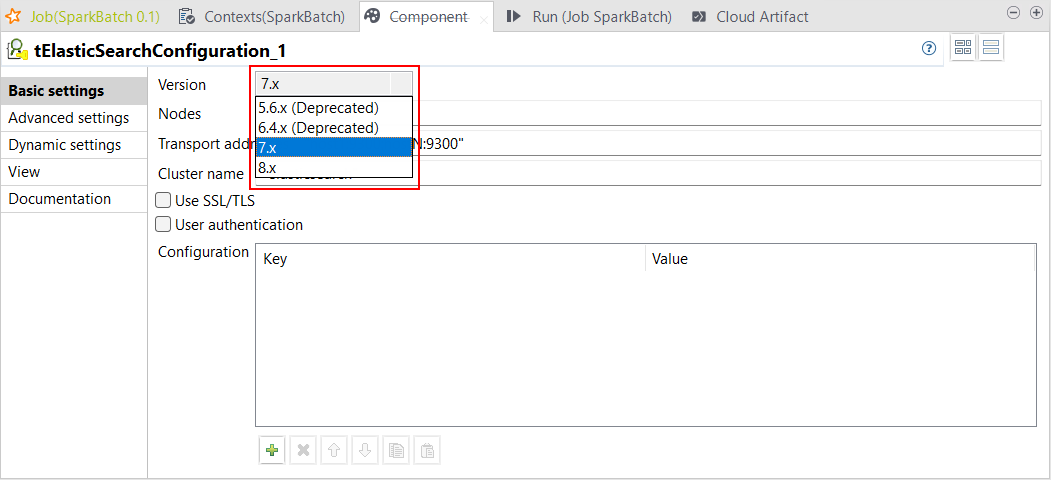1051x480 pixels.
Task: Pick the highlighted 7.x version option
Action: [x=334, y=147]
